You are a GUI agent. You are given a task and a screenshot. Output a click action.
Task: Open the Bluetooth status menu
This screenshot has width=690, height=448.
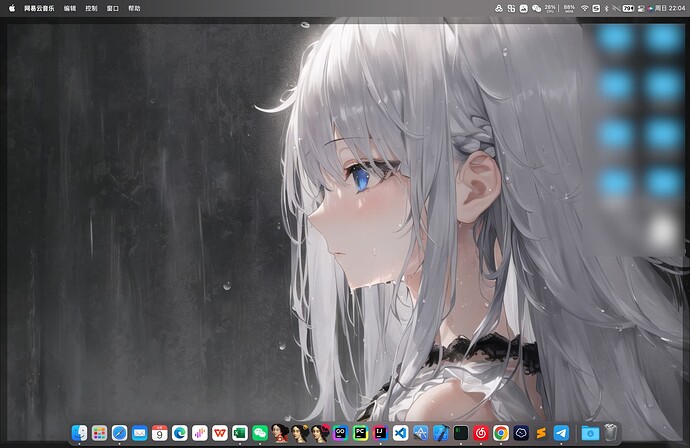pos(606,8)
